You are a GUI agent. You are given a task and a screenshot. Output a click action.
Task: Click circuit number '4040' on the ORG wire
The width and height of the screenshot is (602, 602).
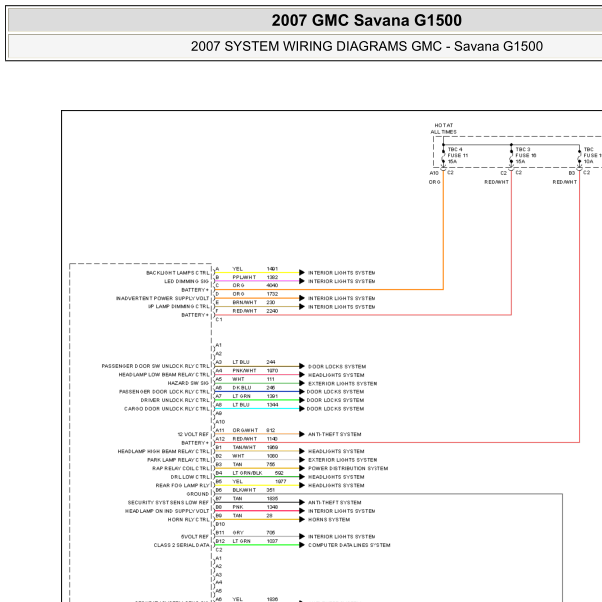[x=272, y=285]
